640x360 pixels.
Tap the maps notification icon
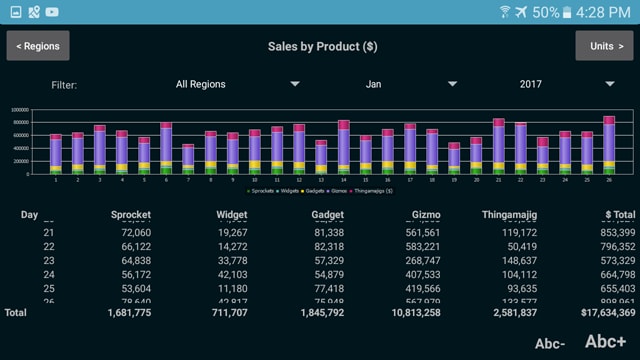click(x=34, y=12)
